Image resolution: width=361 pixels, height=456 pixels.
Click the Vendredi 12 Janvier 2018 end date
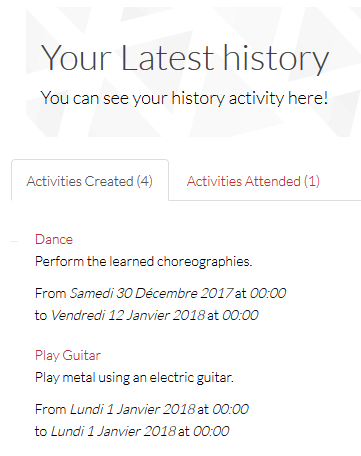pyautogui.click(x=128, y=315)
